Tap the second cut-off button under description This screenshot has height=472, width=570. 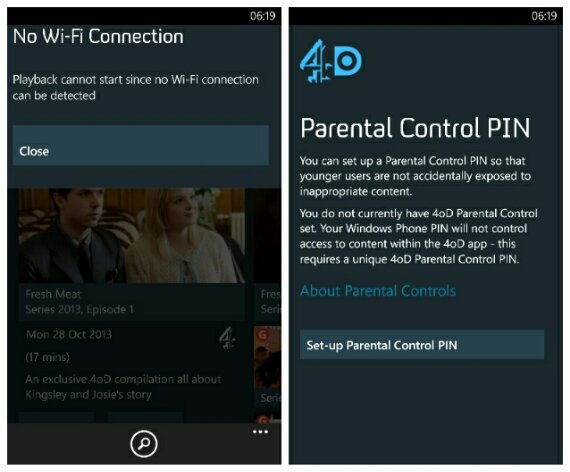(x=145, y=417)
